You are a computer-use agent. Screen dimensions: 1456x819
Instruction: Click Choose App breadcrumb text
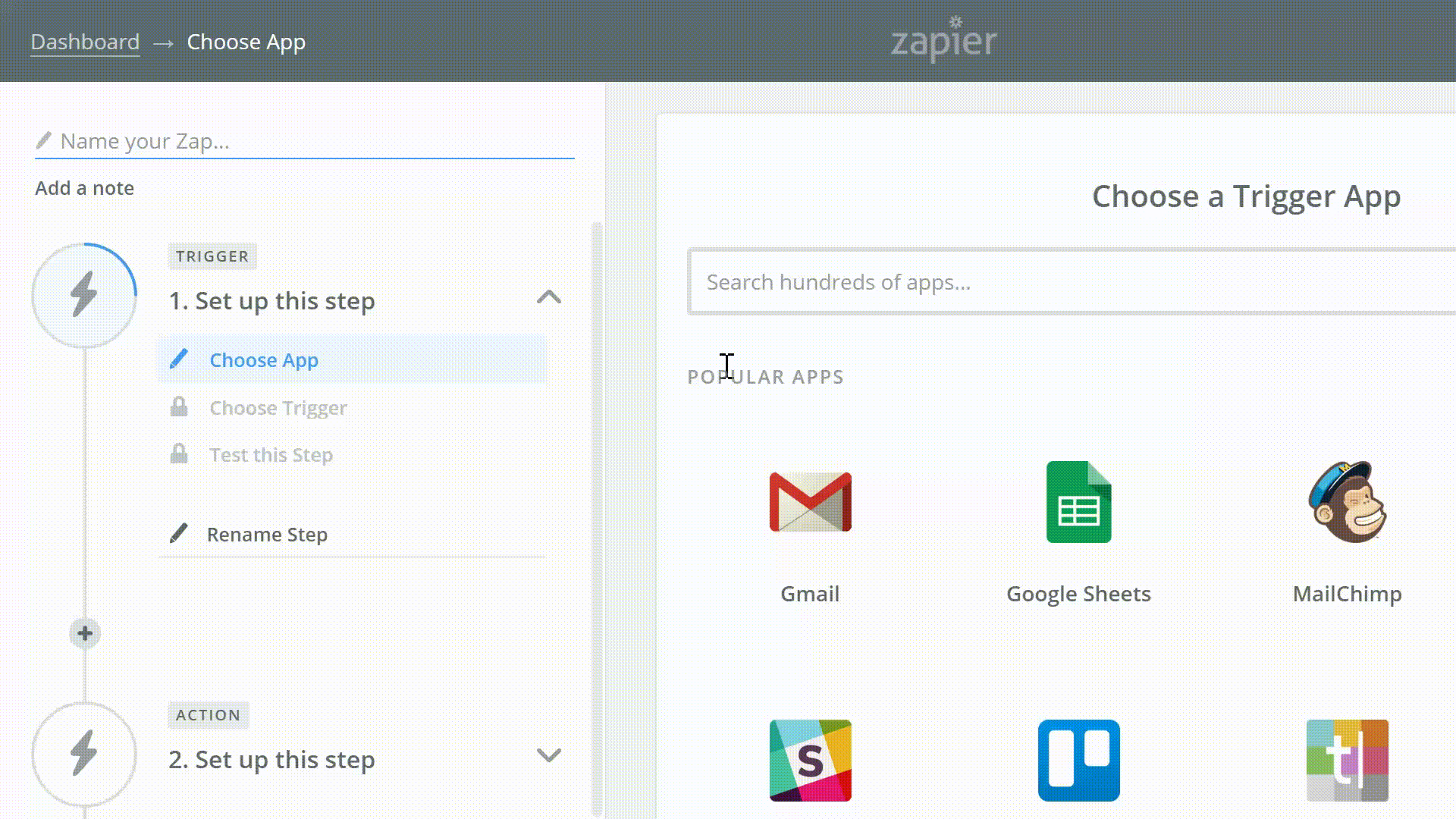click(246, 42)
